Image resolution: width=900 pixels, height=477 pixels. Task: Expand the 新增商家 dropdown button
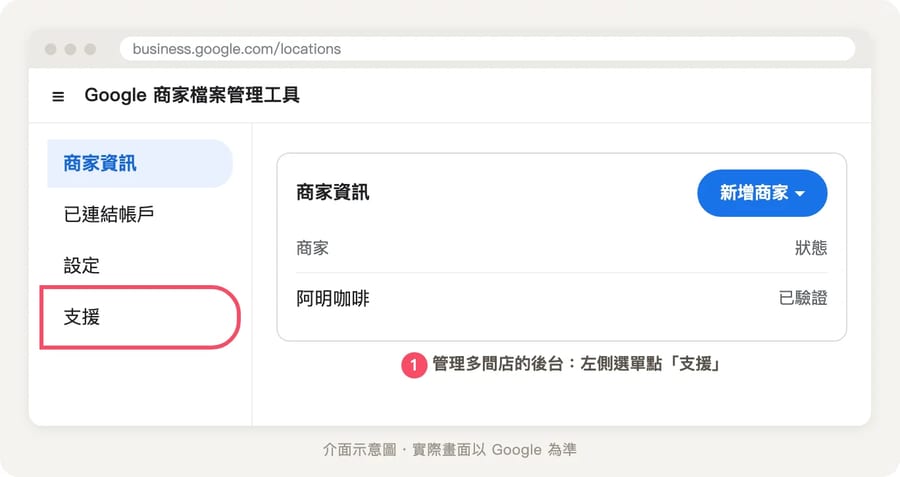point(762,193)
